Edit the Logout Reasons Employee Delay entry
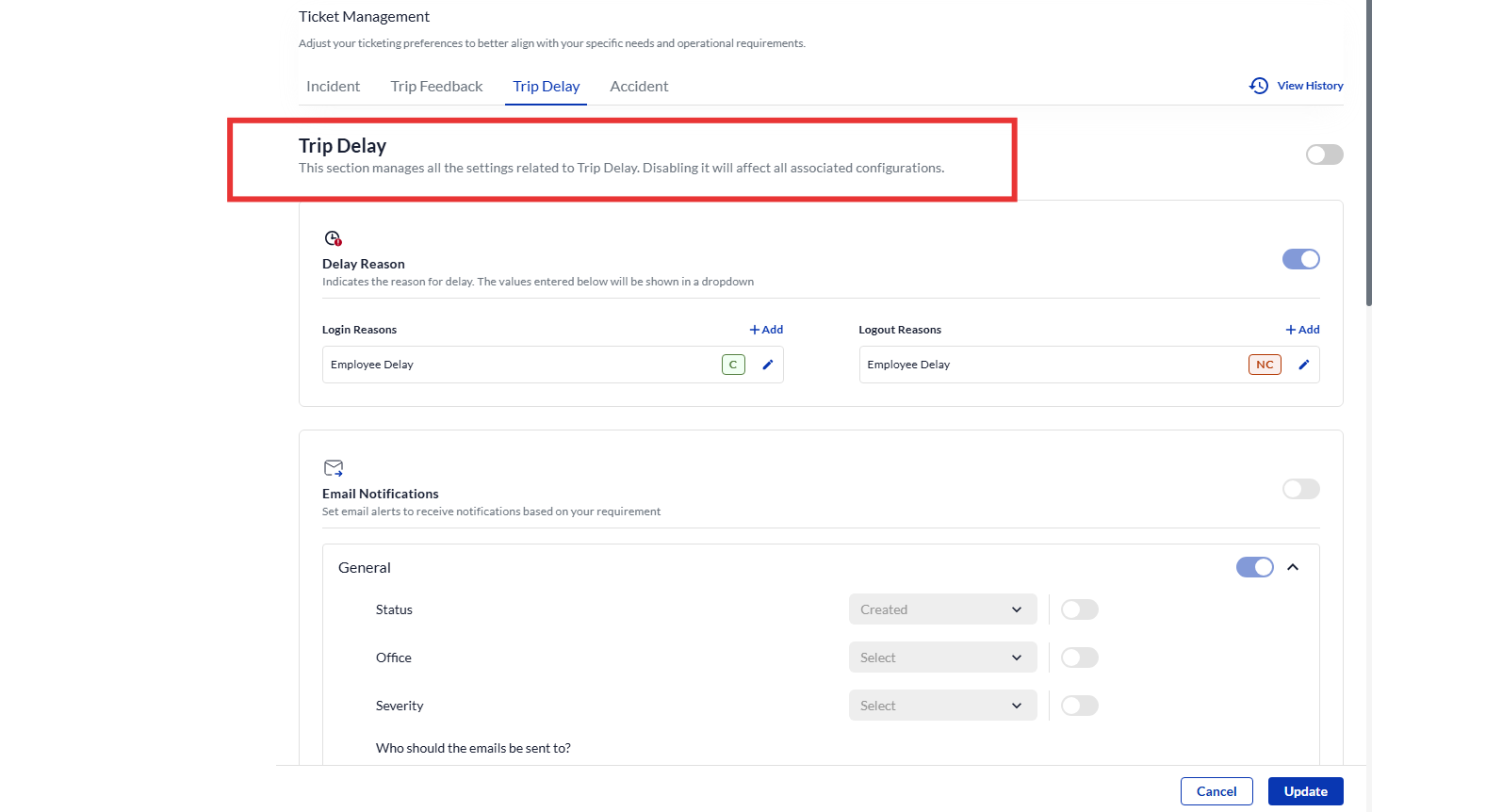This screenshot has height=812, width=1502. tap(1304, 365)
